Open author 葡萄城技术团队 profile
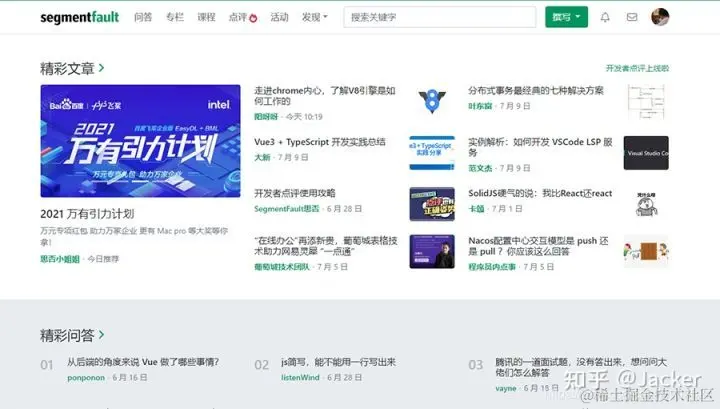 click(x=282, y=267)
